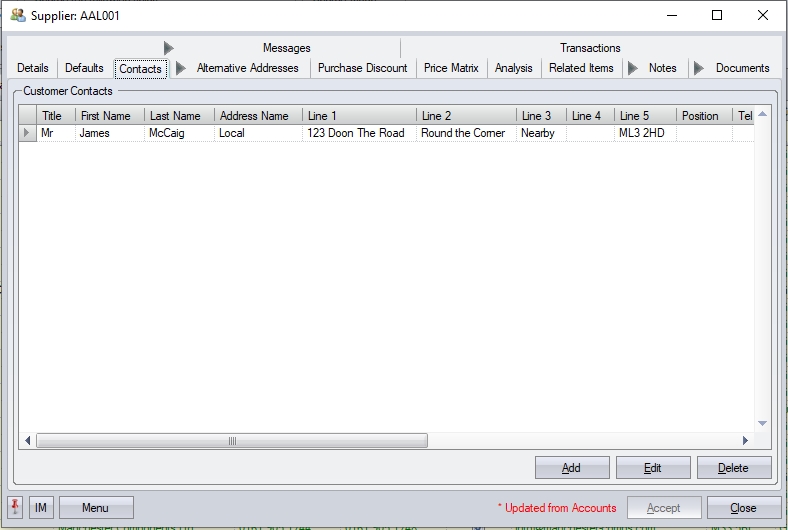Screen dimensions: 788x530
Task: Click the Add contact button
Action: [572, 468]
